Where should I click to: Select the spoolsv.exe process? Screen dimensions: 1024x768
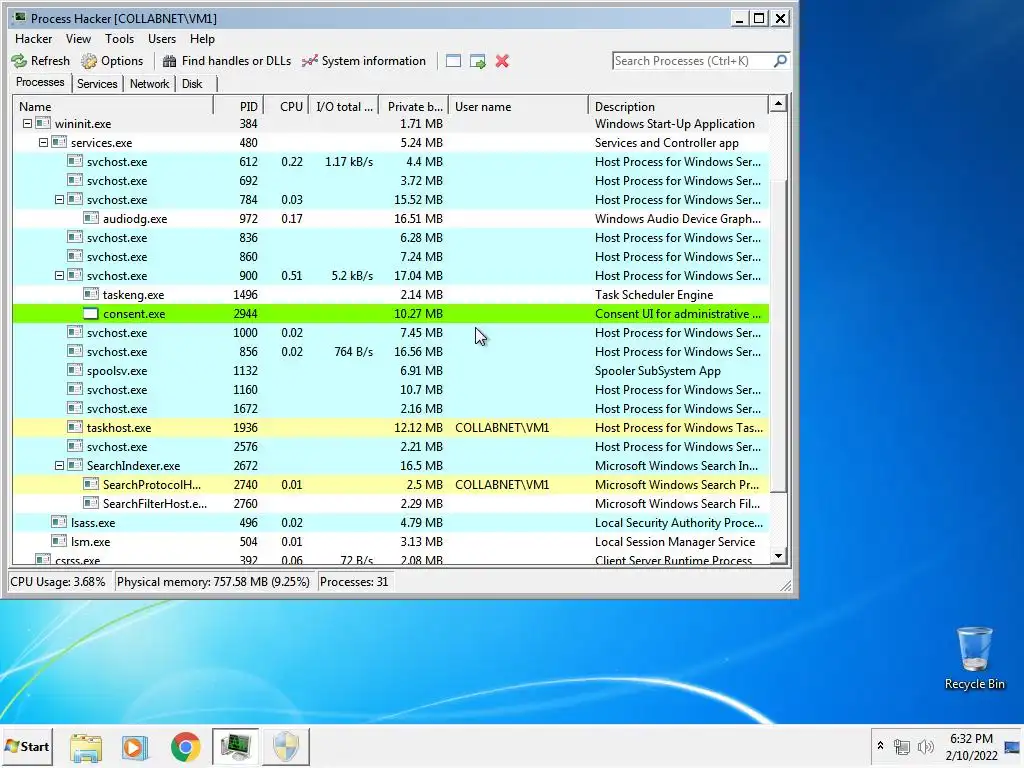391,370
